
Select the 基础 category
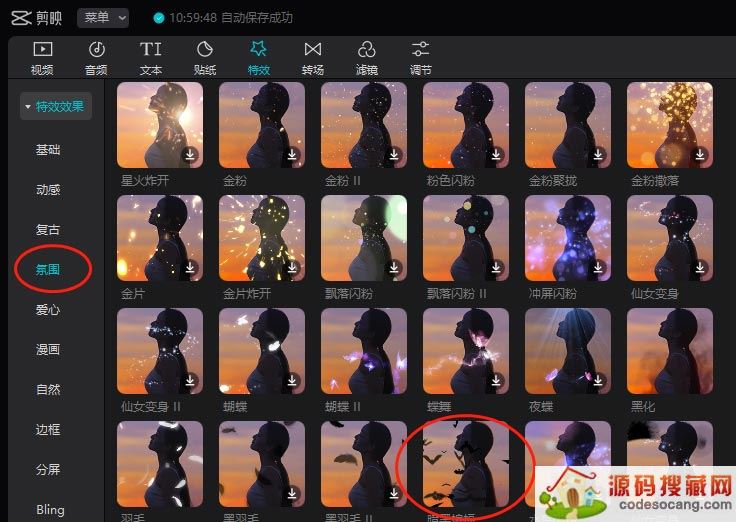tap(48, 150)
